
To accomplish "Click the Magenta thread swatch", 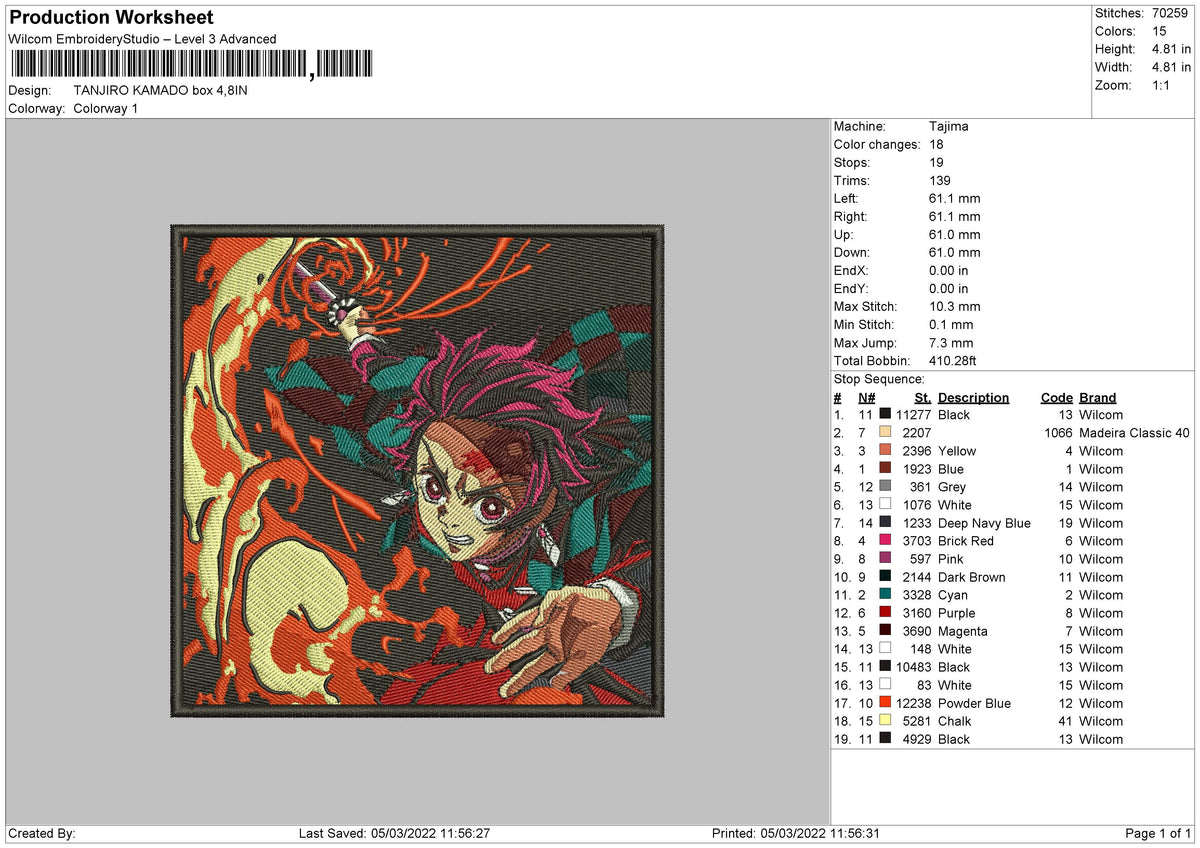I will [885, 631].
